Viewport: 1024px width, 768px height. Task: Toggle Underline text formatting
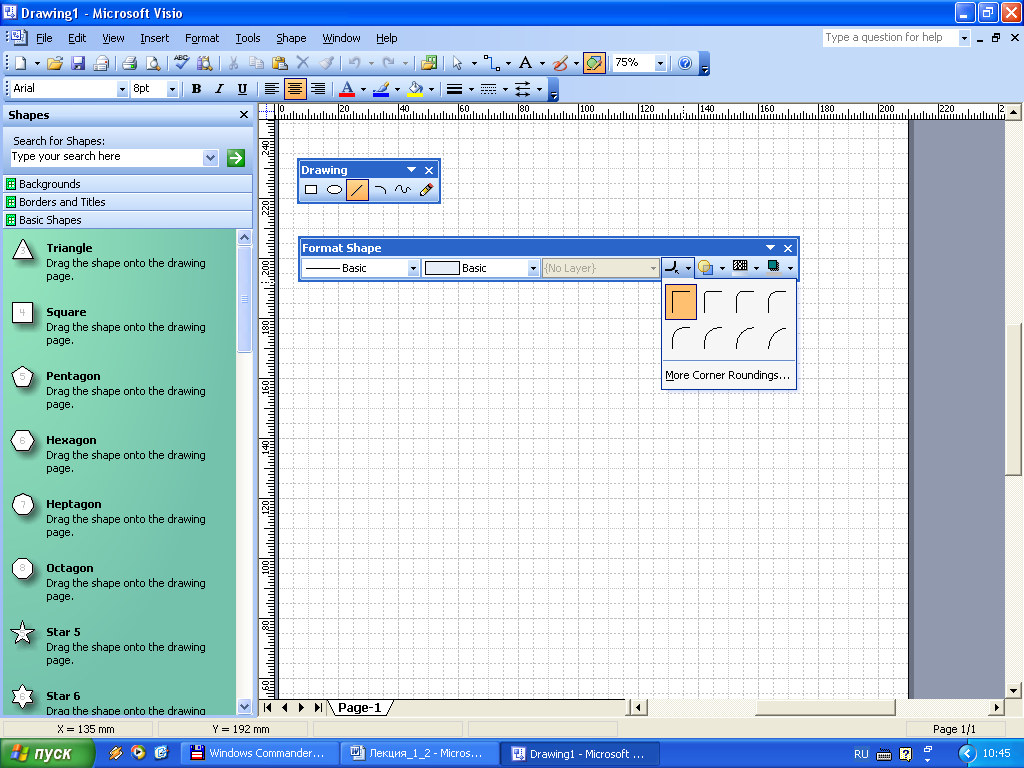coord(242,89)
